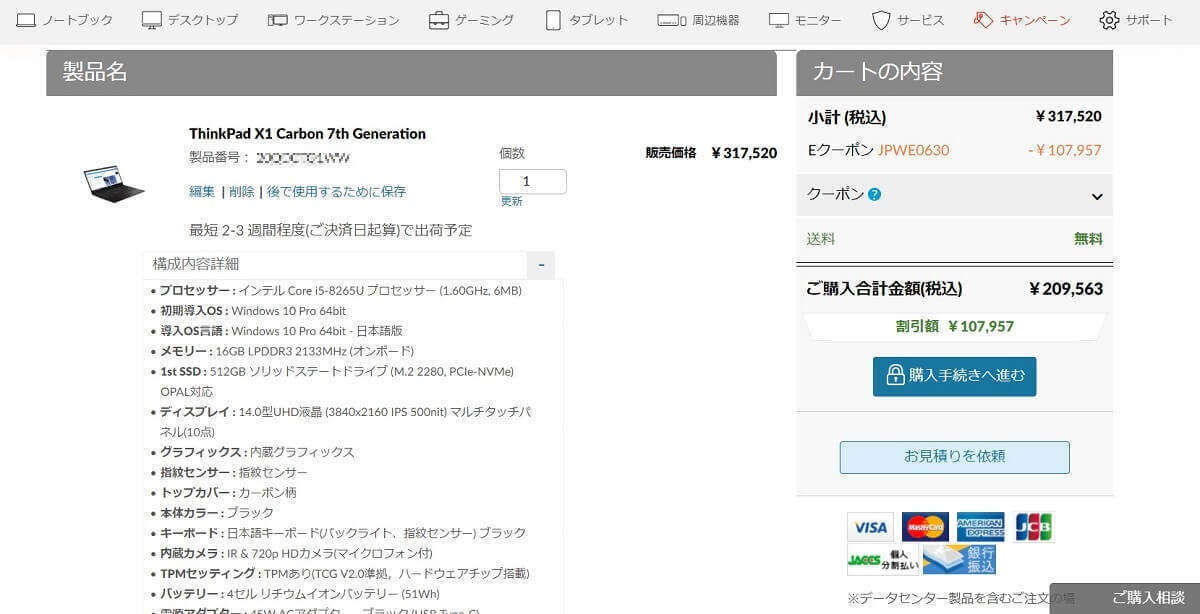Click the カートの内容 header

pyautogui.click(x=878, y=72)
